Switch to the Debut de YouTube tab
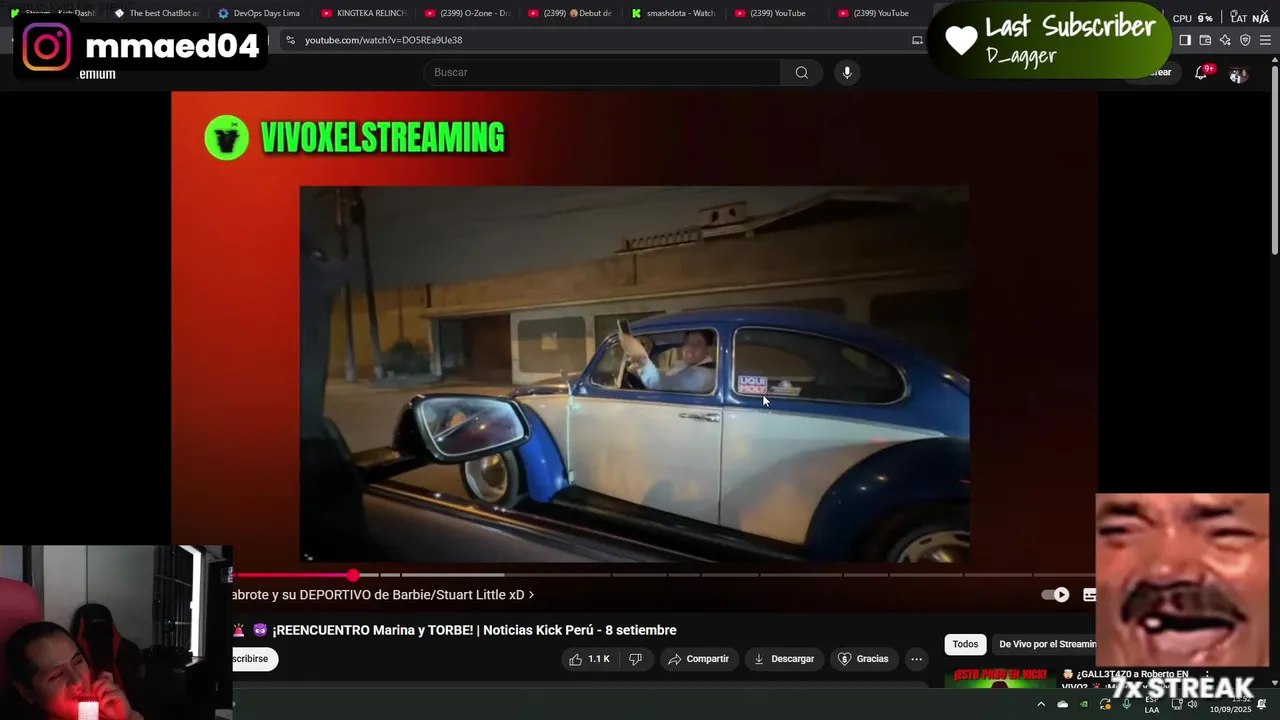This screenshot has width=1280, height=720. pyautogui.click(x=570, y=13)
